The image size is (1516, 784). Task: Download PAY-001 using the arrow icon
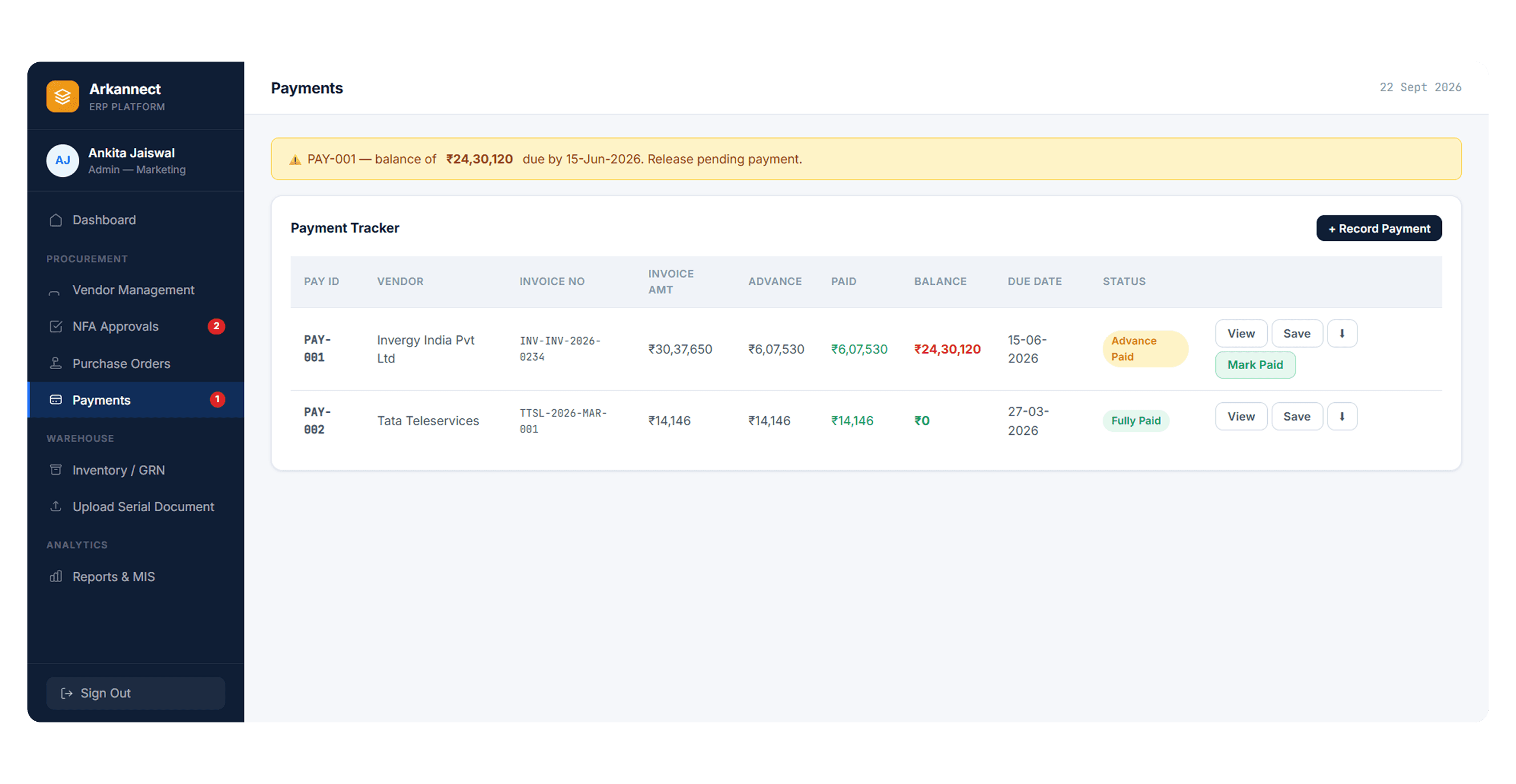[1342, 333]
